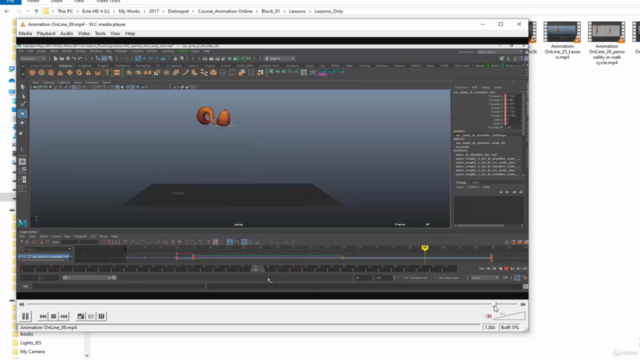This screenshot has height=360, width=640.
Task: Stop playback in VLC
Action: tap(53, 316)
